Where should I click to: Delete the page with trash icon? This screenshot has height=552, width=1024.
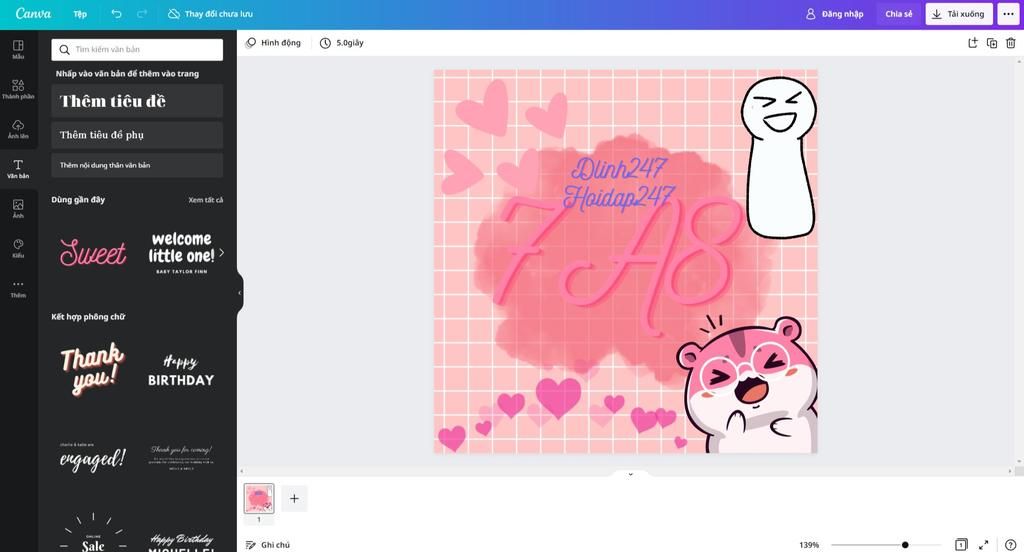pos(1011,43)
